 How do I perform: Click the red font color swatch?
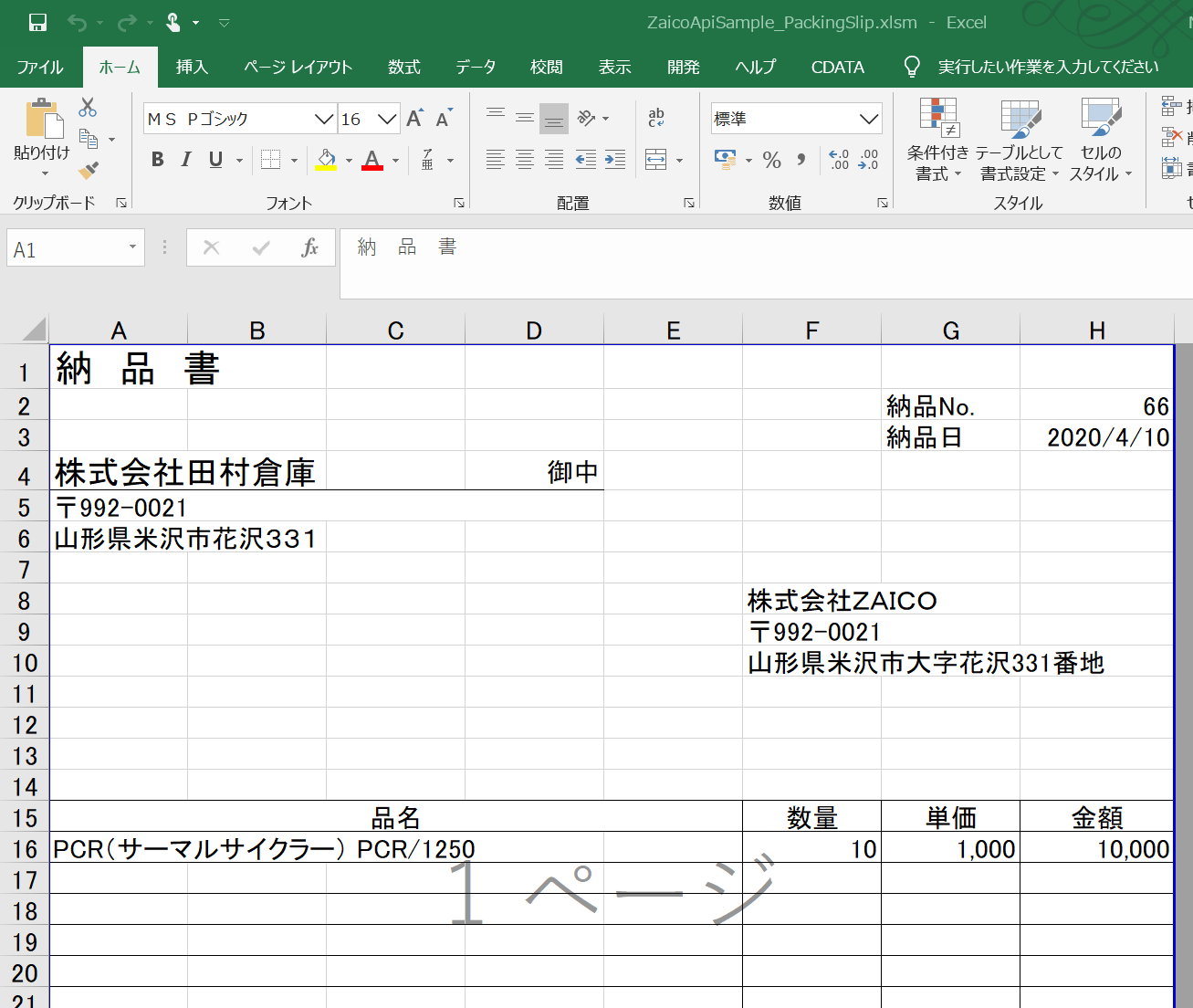[372, 161]
